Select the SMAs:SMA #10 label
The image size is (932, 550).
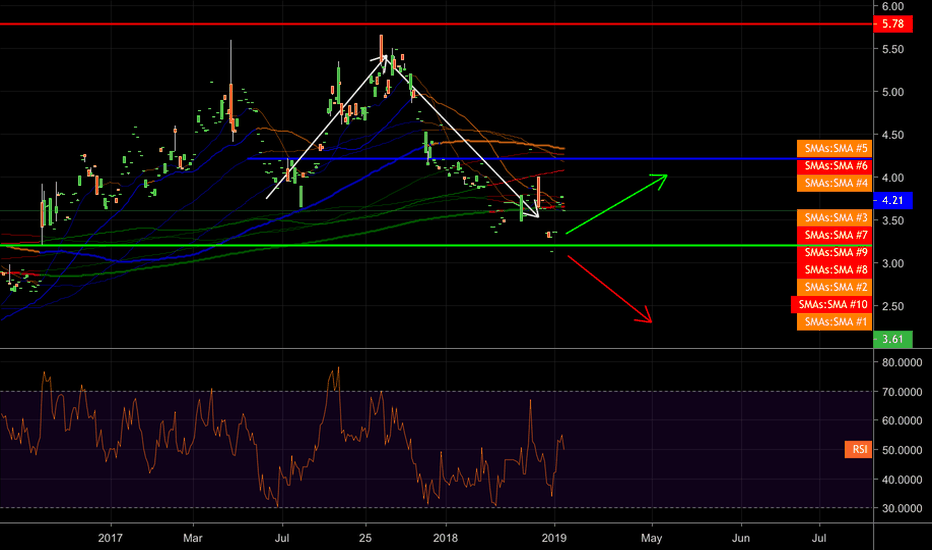click(832, 304)
